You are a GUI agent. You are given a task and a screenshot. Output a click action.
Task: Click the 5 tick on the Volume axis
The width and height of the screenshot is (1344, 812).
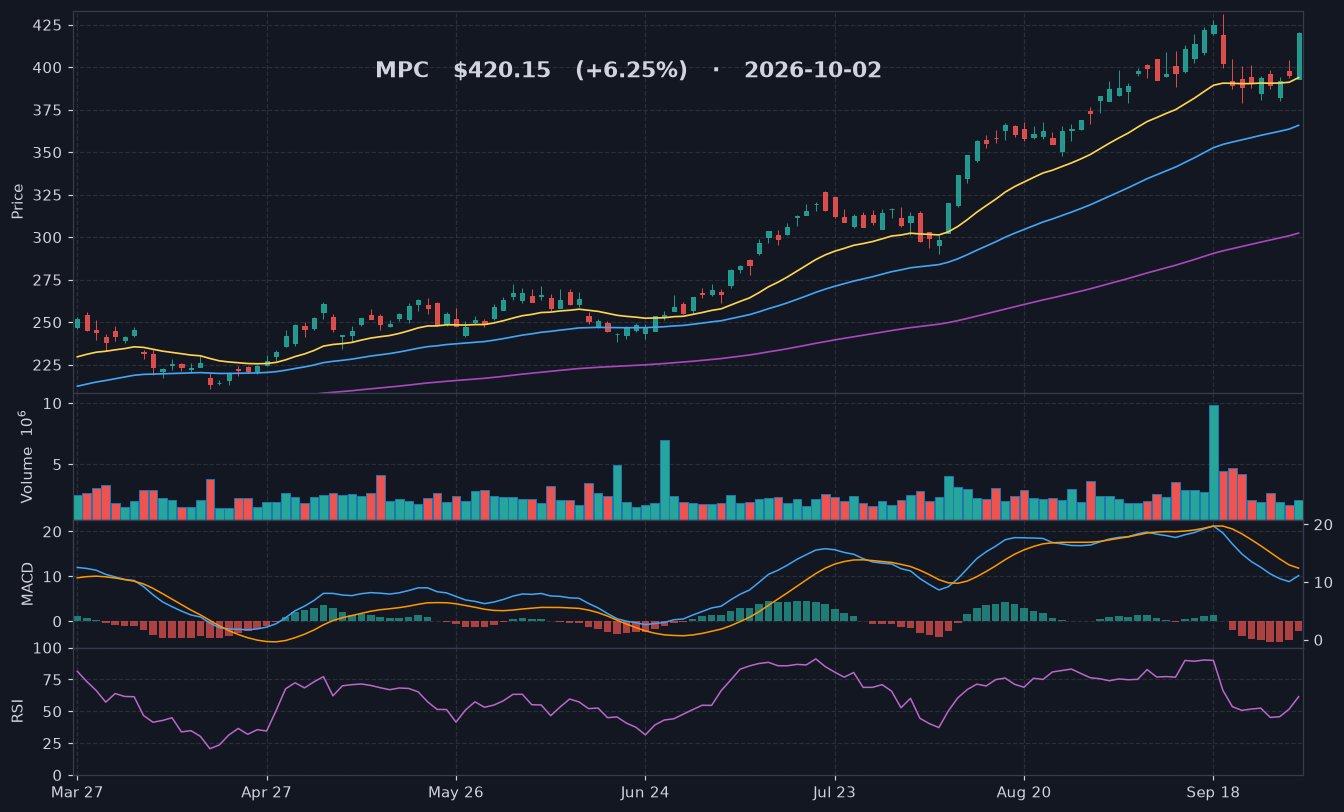coord(59,465)
